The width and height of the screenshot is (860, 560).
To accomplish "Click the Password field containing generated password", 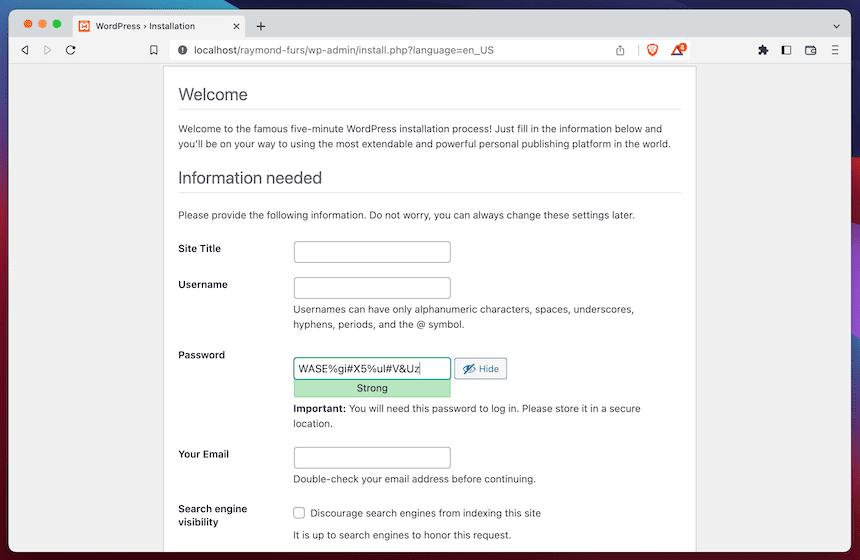I will coord(372,369).
